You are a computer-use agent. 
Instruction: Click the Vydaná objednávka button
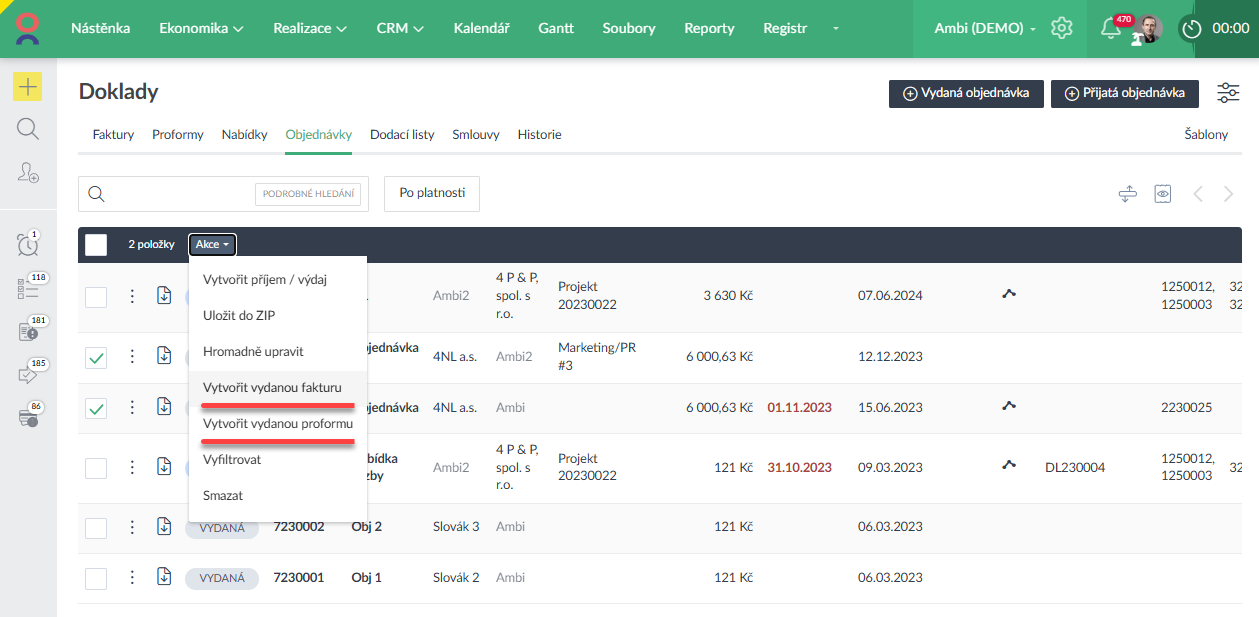[x=966, y=93]
